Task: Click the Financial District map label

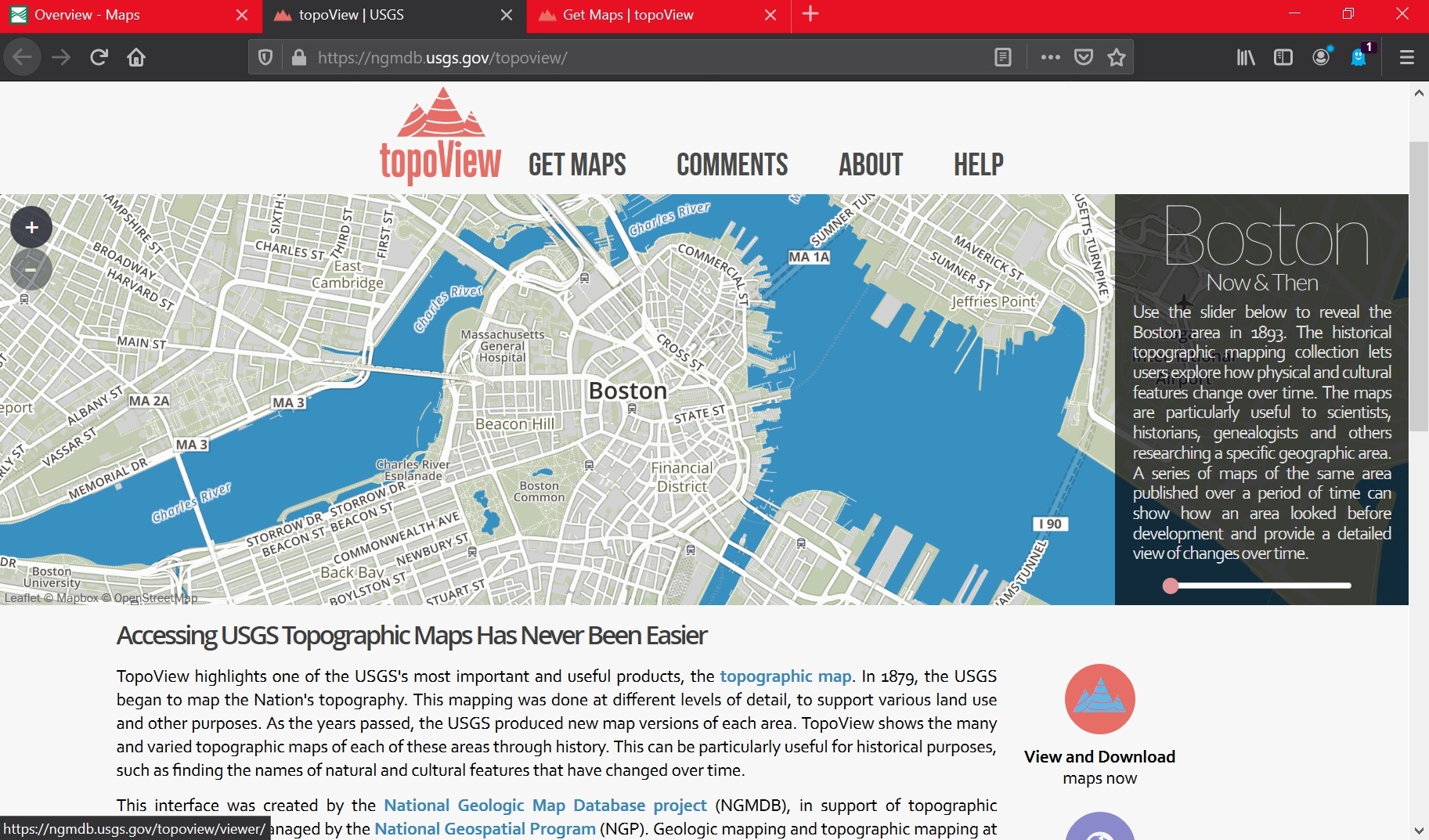Action: pyautogui.click(x=682, y=477)
